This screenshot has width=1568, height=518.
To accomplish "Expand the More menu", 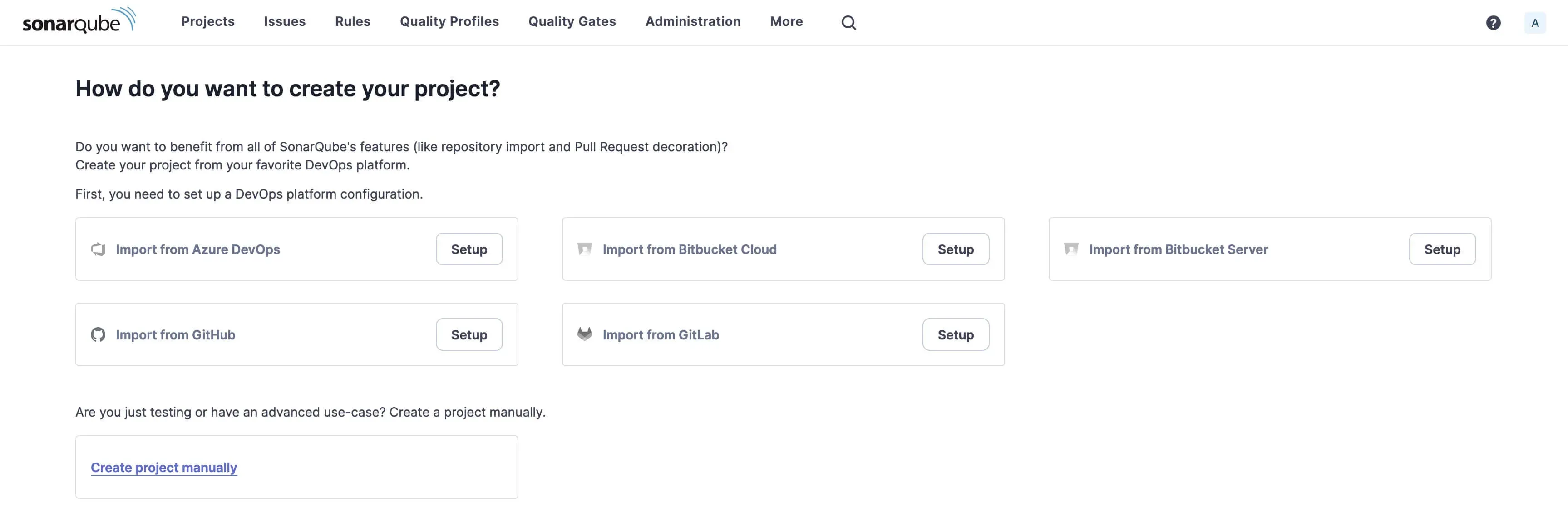I will click(786, 21).
